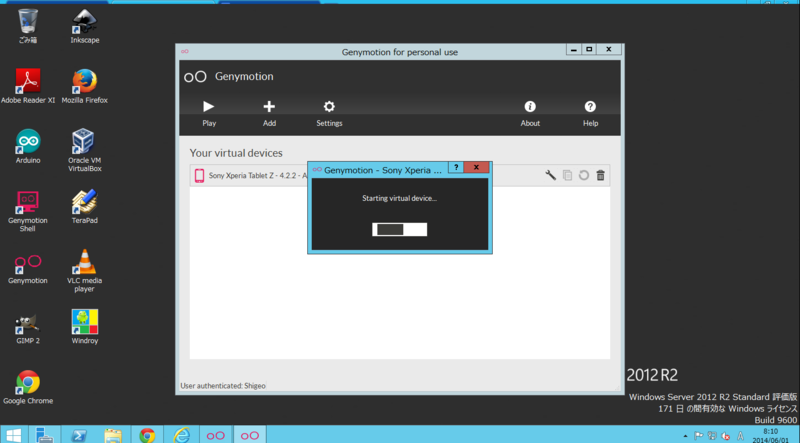
Task: Click the Recycle Bin desktop icon
Action: [28, 27]
